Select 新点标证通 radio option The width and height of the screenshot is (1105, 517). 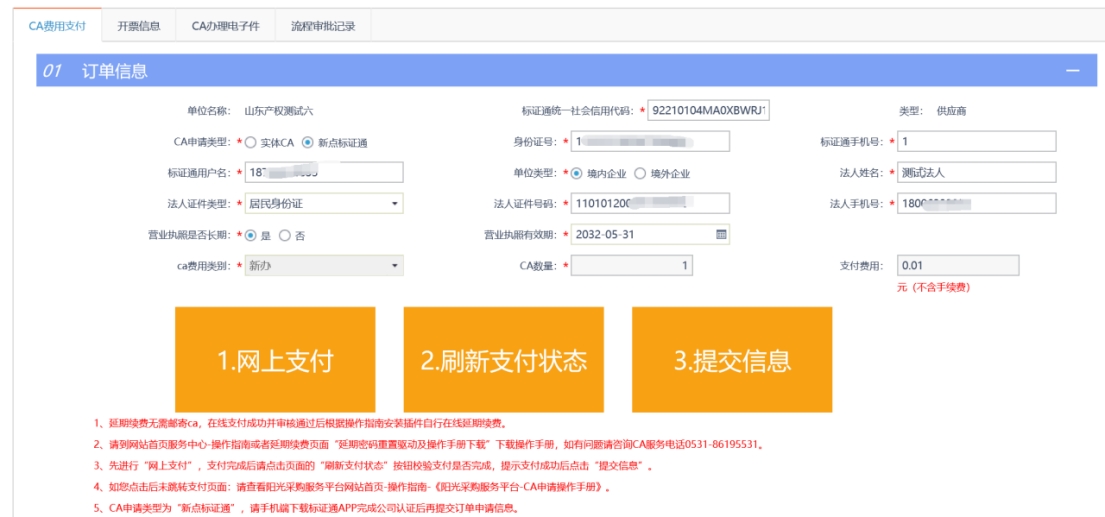(308, 142)
